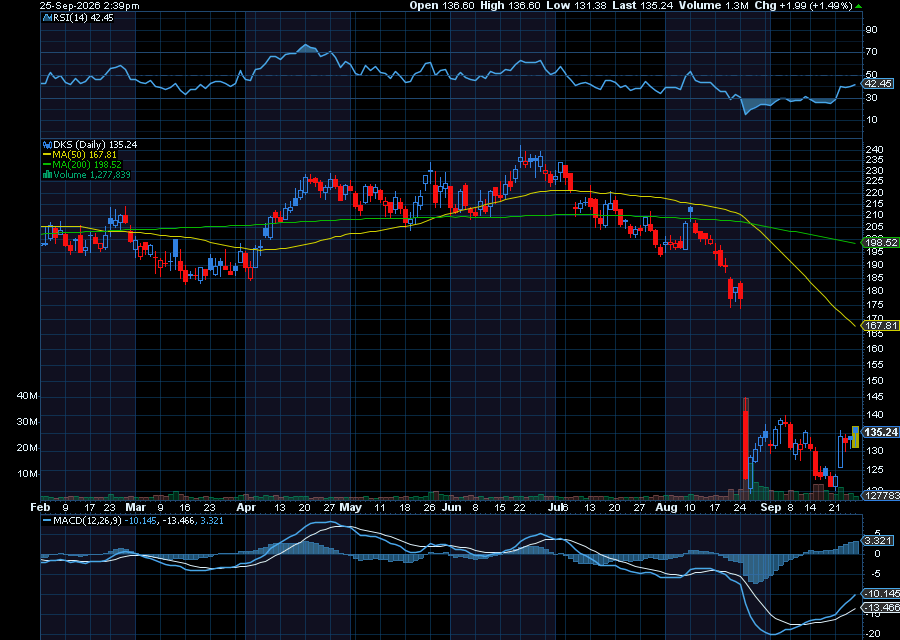The height and width of the screenshot is (640, 900).
Task: Select the DKS (Daily) 135.24 legend label
Action: 95,145
